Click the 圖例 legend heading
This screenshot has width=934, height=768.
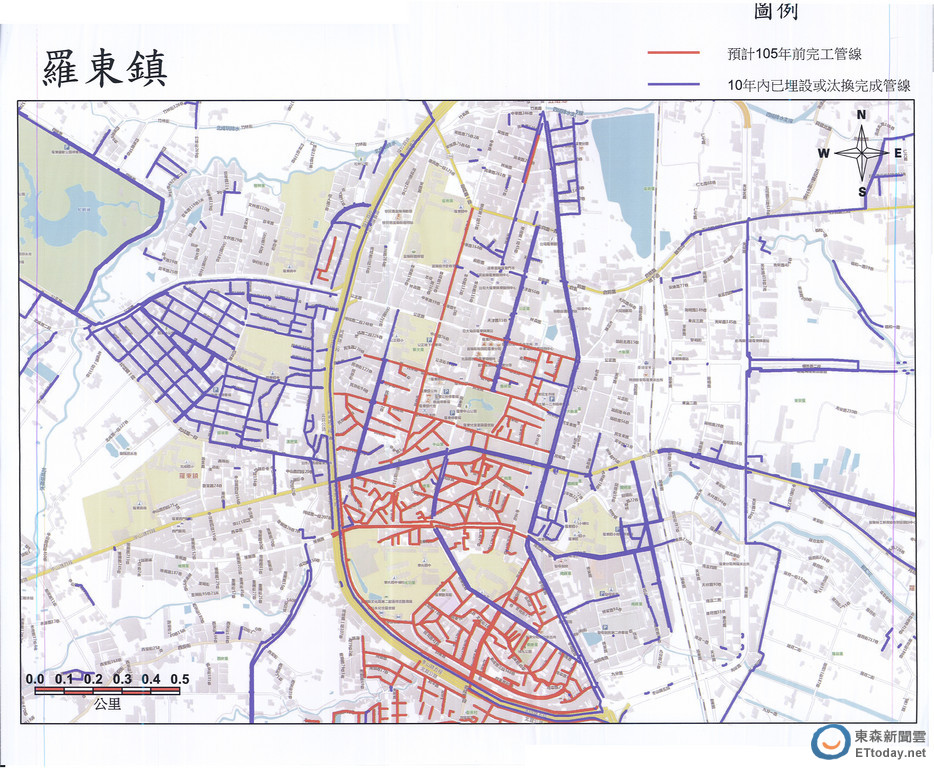[x=776, y=13]
